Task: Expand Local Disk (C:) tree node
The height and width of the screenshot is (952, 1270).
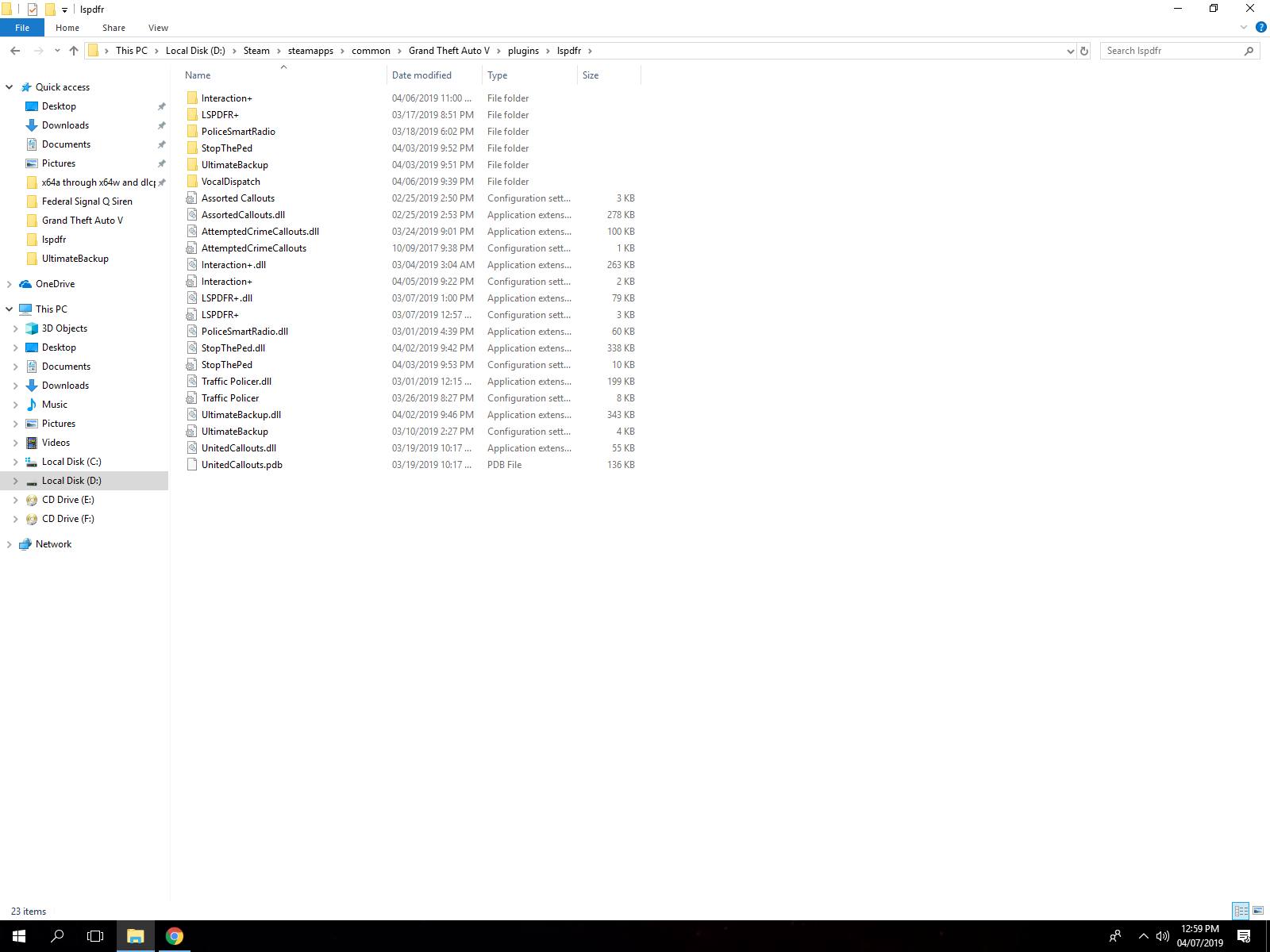Action: (15, 462)
